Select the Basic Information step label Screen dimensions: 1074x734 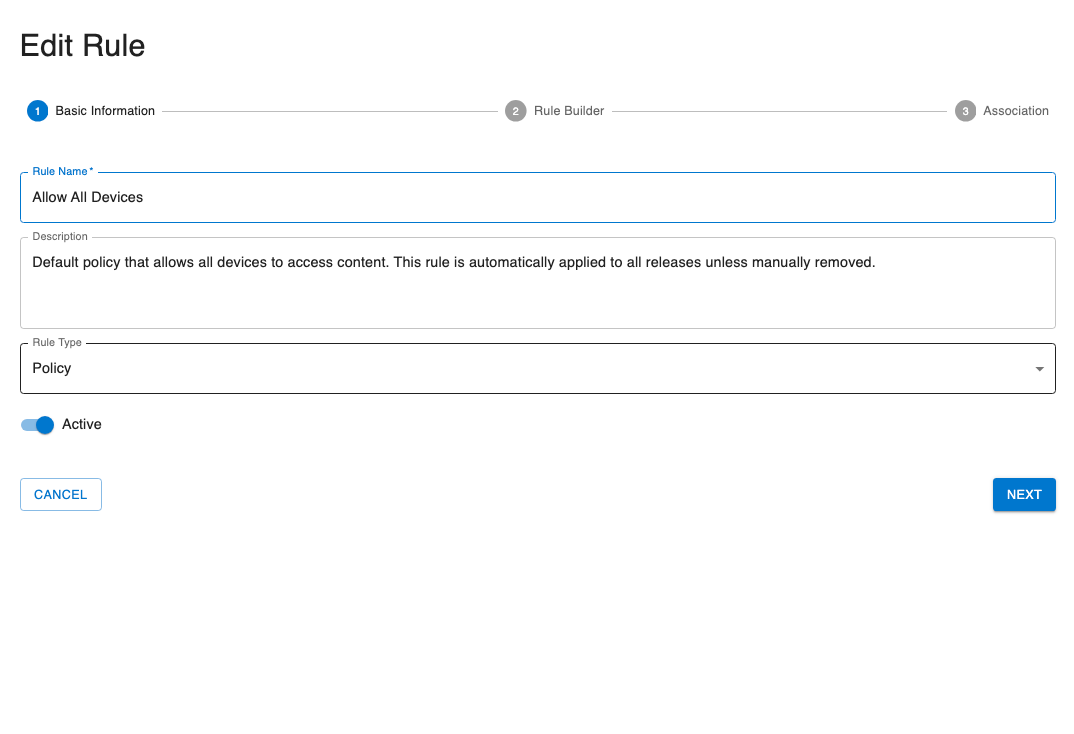[105, 111]
